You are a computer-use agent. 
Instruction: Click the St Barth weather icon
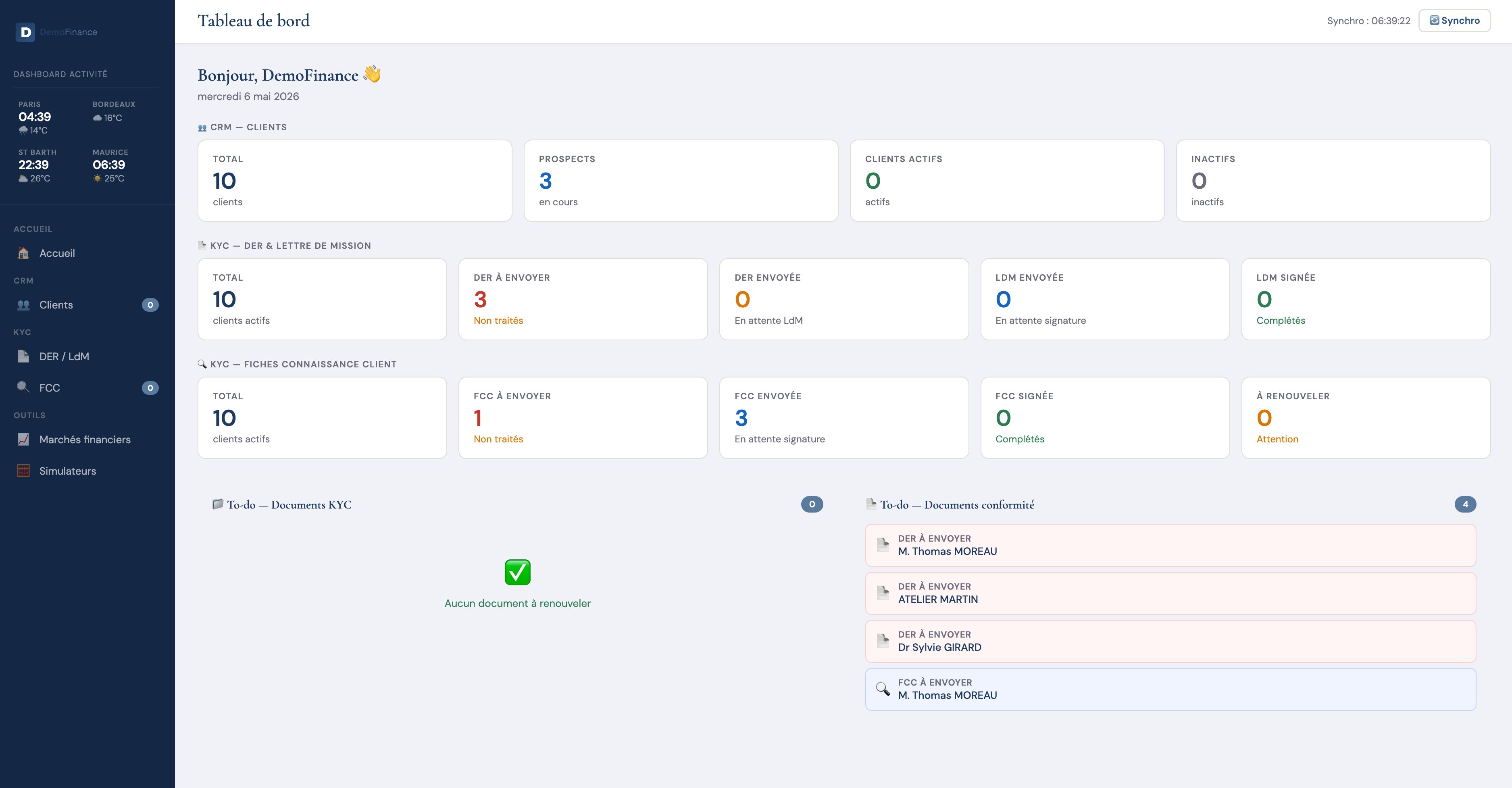23,179
